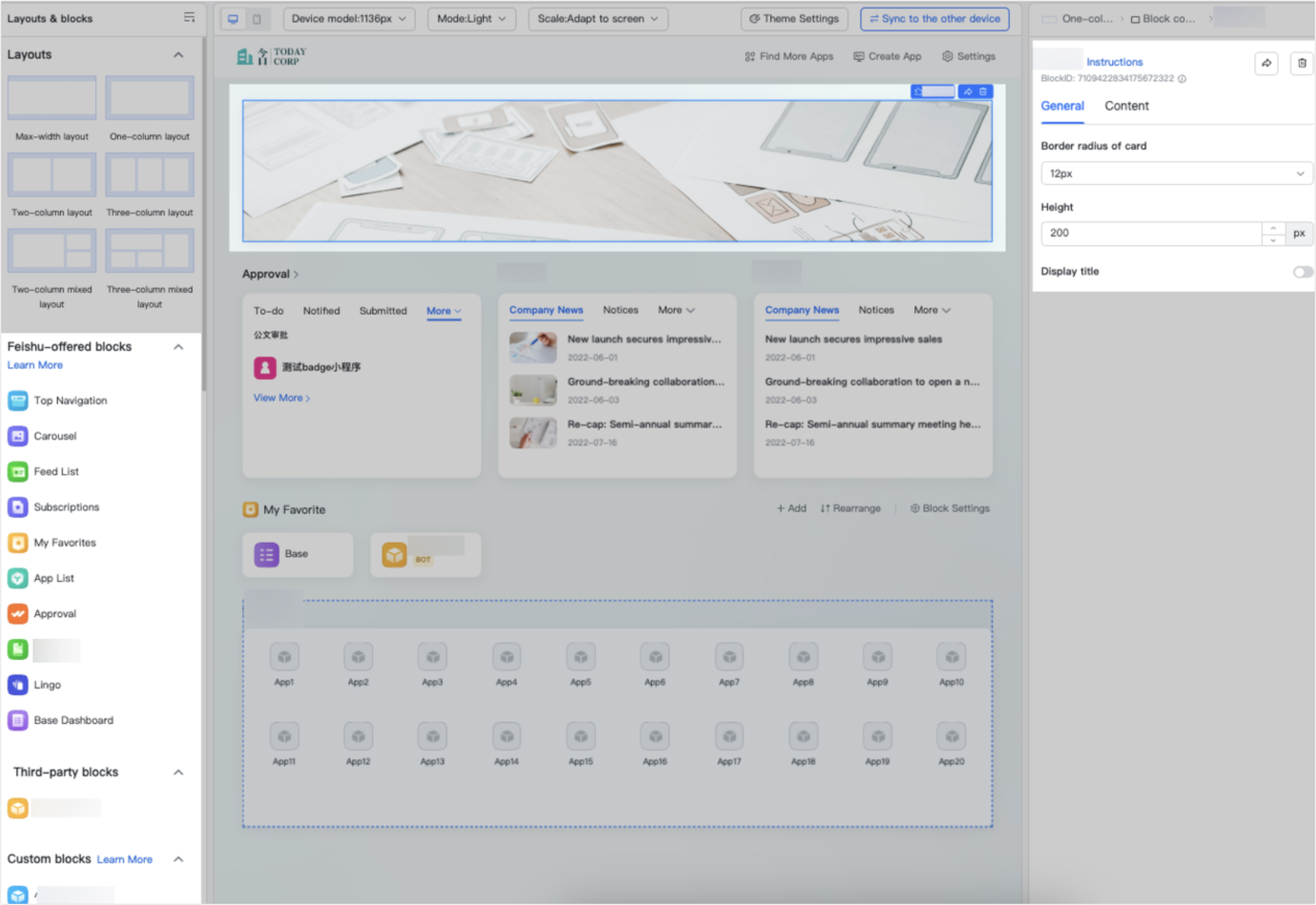1316x905 pixels.
Task: Open the Border radius of card dropdown
Action: tap(1174, 174)
